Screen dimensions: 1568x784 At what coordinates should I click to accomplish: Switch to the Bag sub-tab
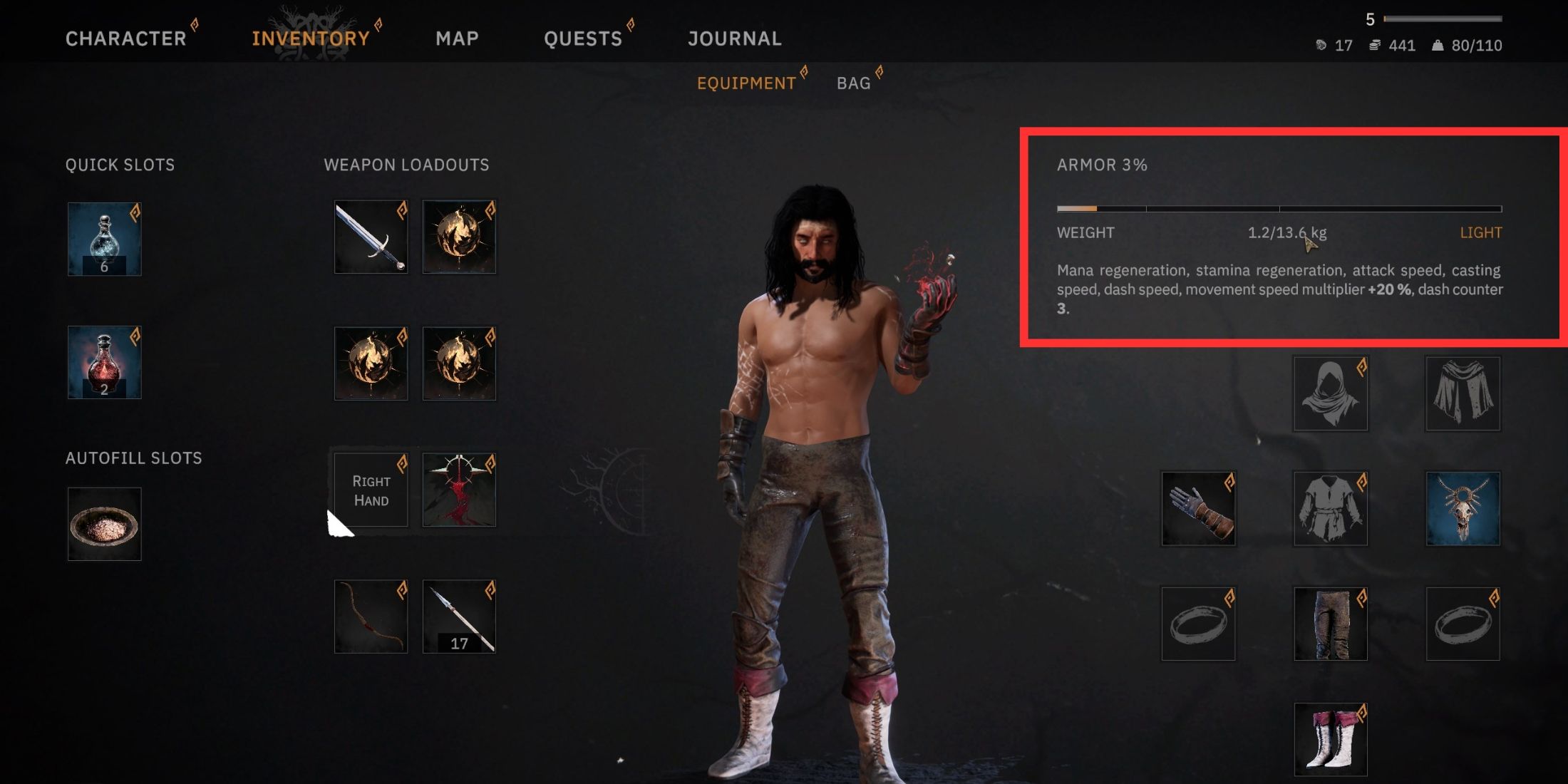pyautogui.click(x=854, y=83)
